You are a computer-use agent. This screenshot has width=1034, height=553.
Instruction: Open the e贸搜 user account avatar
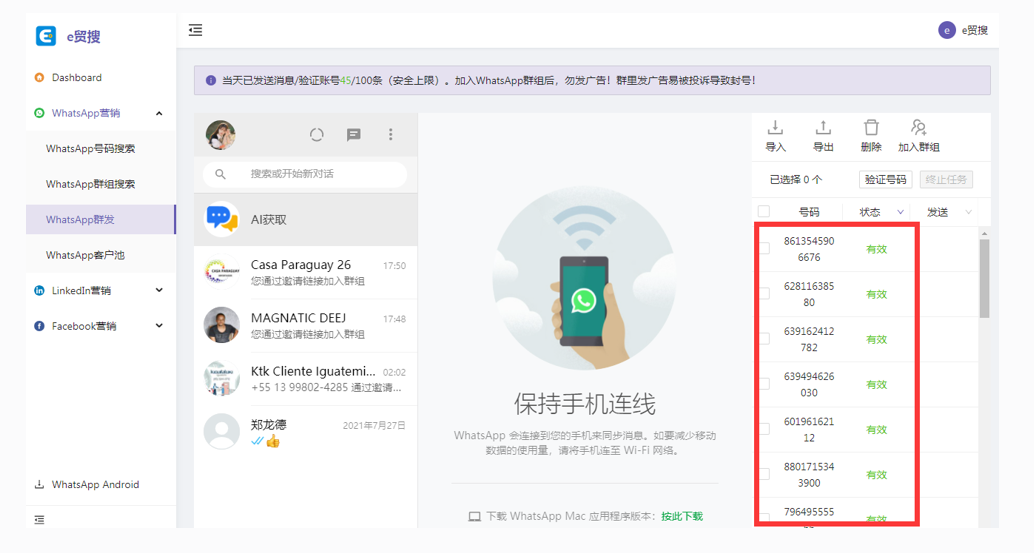click(947, 30)
